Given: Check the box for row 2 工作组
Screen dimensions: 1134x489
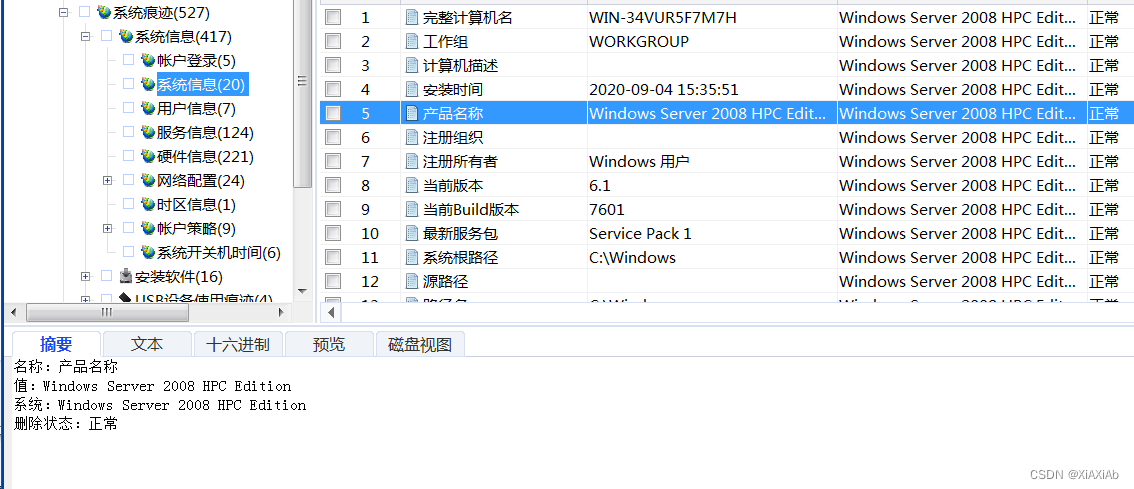Looking at the screenshot, I should pos(333,41).
